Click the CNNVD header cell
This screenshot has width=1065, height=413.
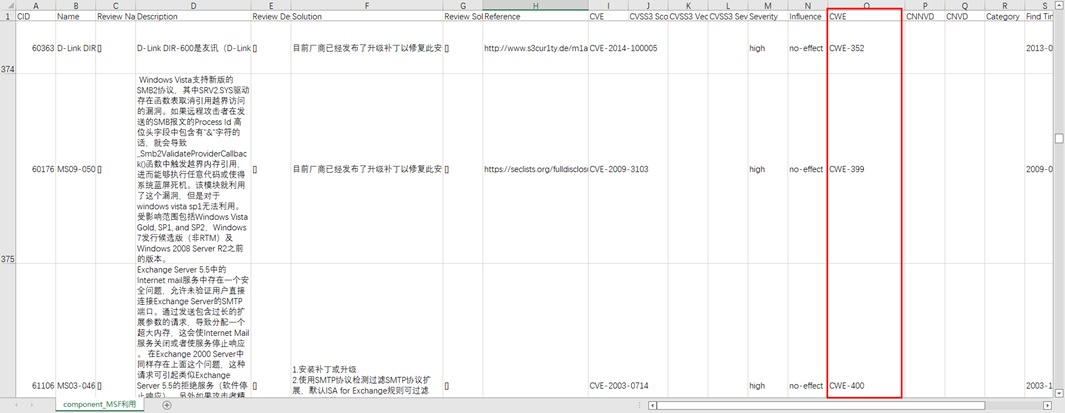(924, 16)
